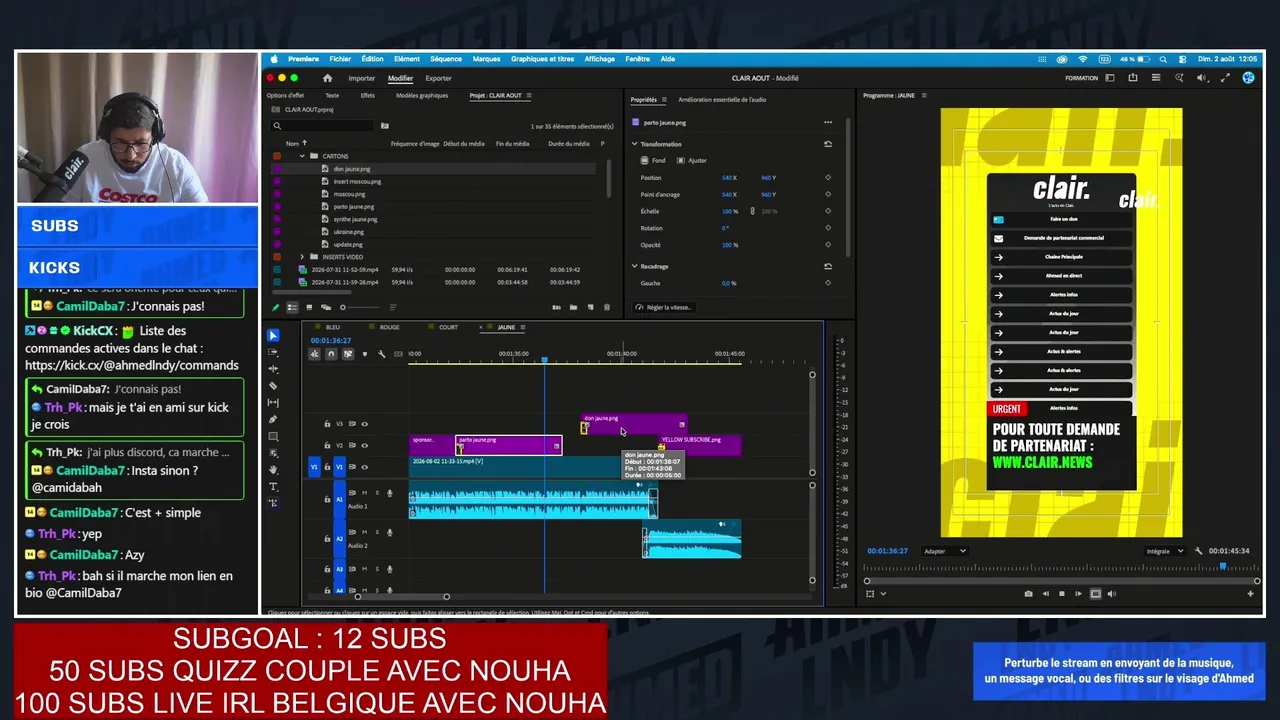Image resolution: width=1280 pixels, height=720 pixels.
Task: Select the Ripple Edit tool
Action: click(273, 369)
